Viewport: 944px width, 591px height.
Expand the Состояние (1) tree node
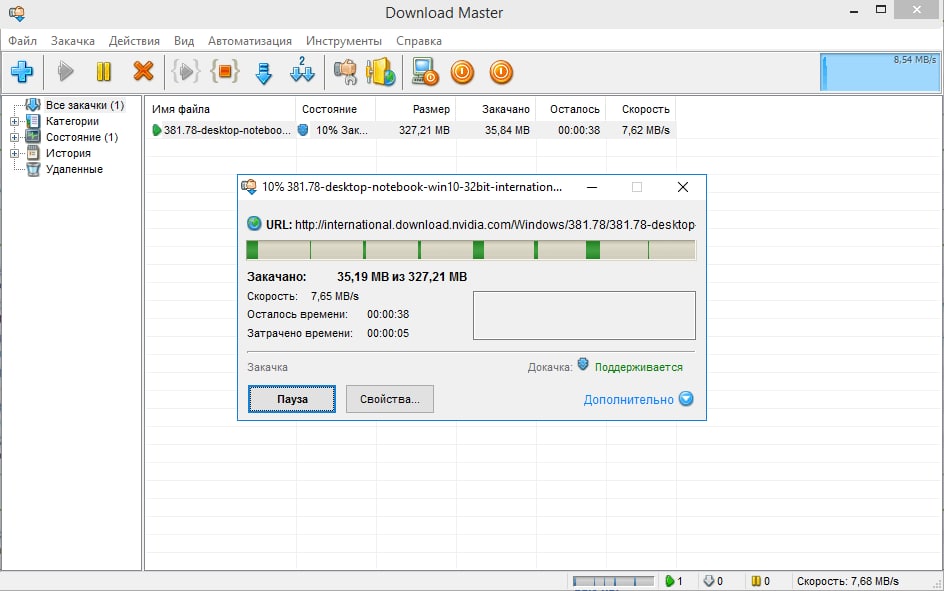pyautogui.click(x=14, y=137)
